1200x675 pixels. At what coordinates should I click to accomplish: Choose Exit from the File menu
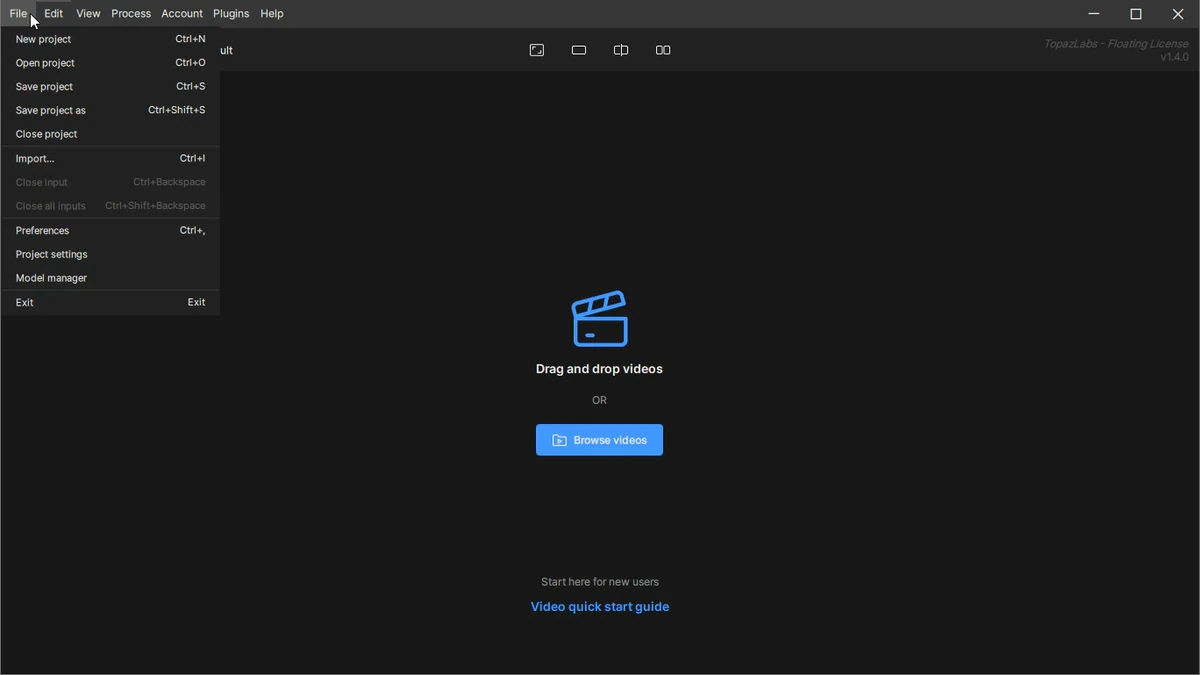click(x=110, y=303)
